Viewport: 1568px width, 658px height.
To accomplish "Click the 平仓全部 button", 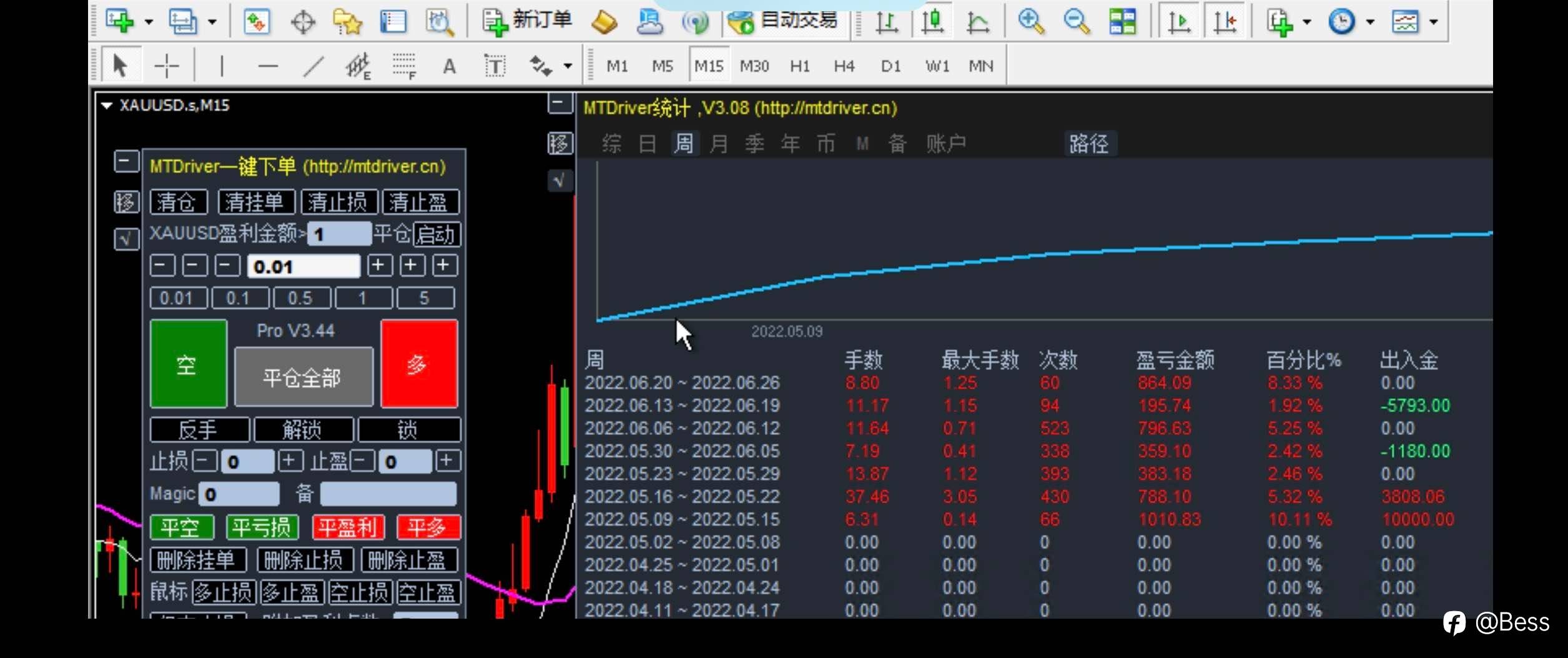I will (303, 377).
